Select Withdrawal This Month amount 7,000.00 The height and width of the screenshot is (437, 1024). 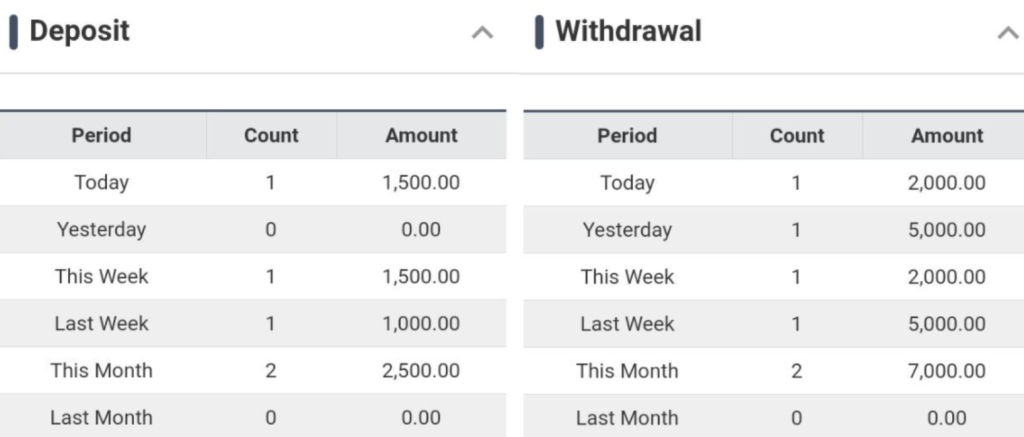tap(947, 371)
